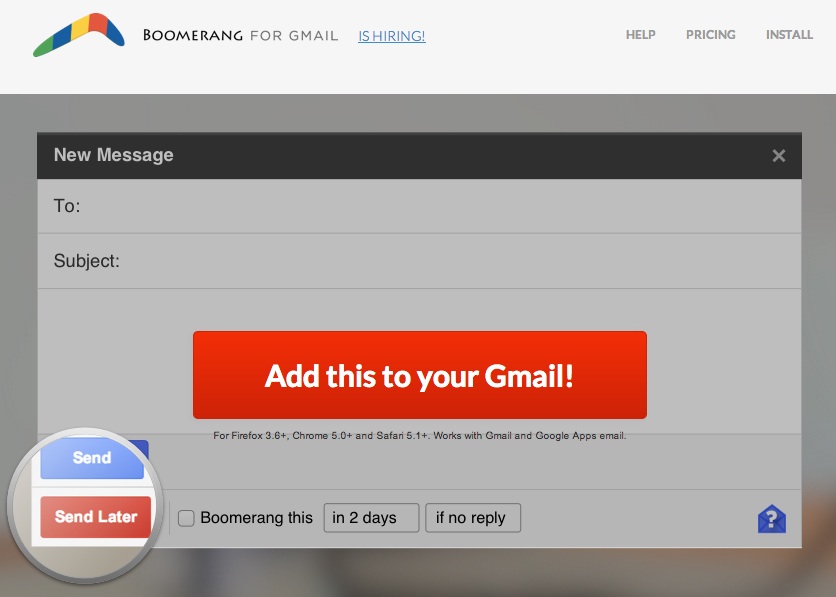
Task: Click the blue Send button
Action: coord(92,458)
